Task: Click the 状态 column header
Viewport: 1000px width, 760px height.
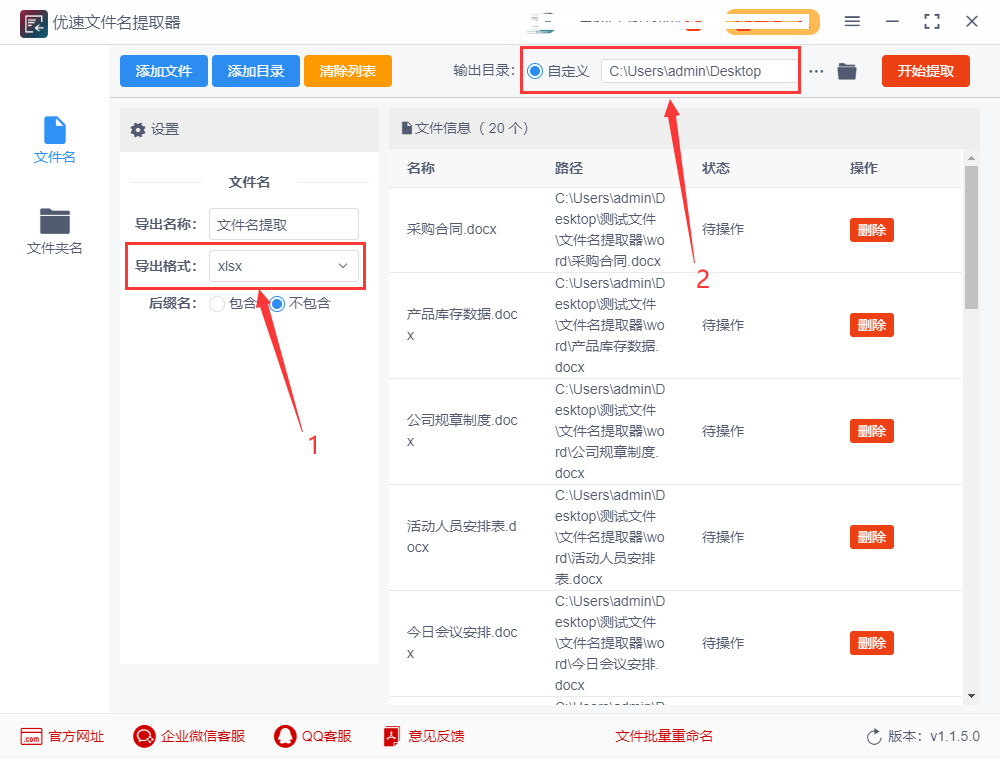Action: (716, 168)
